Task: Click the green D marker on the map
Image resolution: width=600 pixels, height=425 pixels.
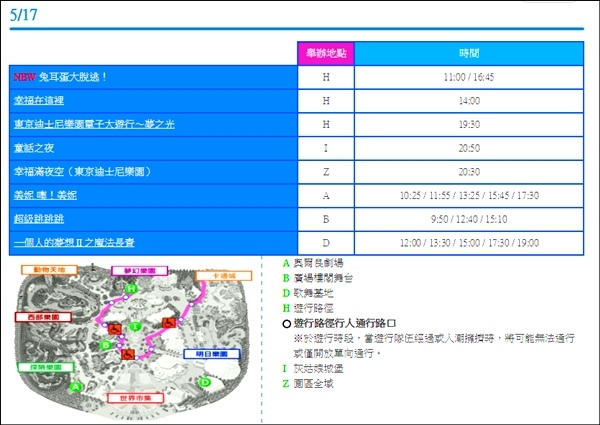Action: pyautogui.click(x=205, y=382)
